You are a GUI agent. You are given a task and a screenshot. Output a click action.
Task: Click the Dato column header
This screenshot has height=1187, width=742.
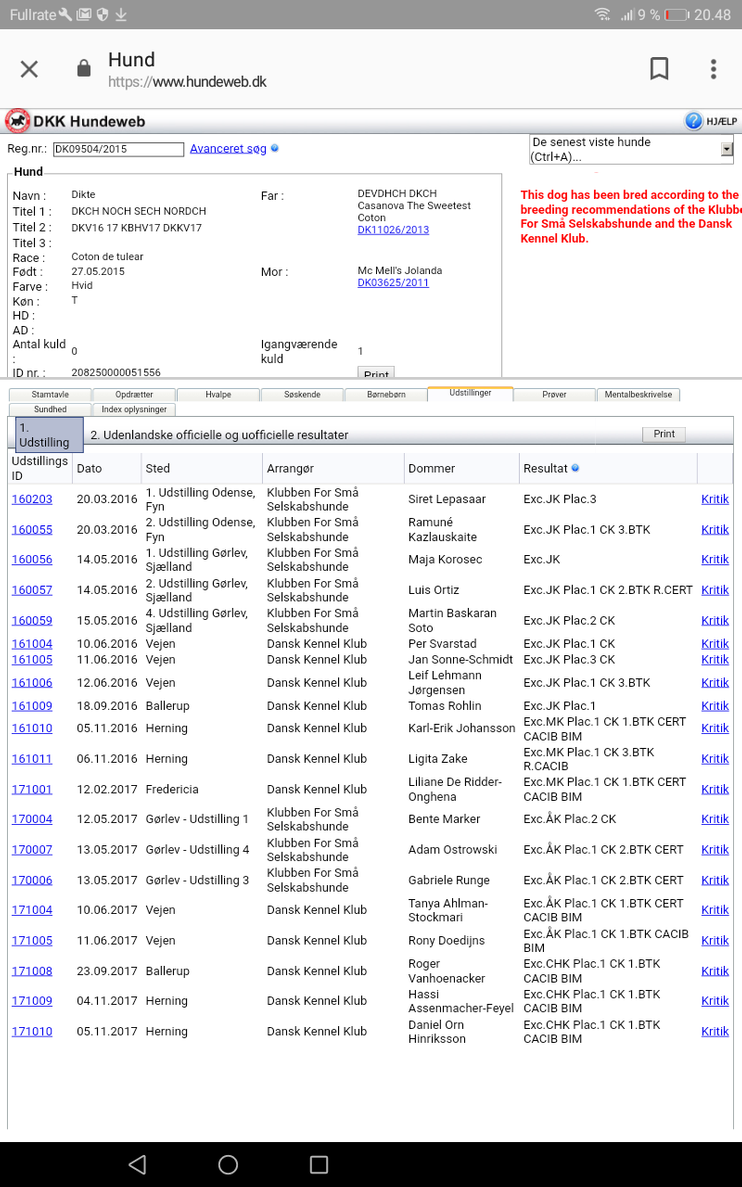pyautogui.click(x=89, y=469)
